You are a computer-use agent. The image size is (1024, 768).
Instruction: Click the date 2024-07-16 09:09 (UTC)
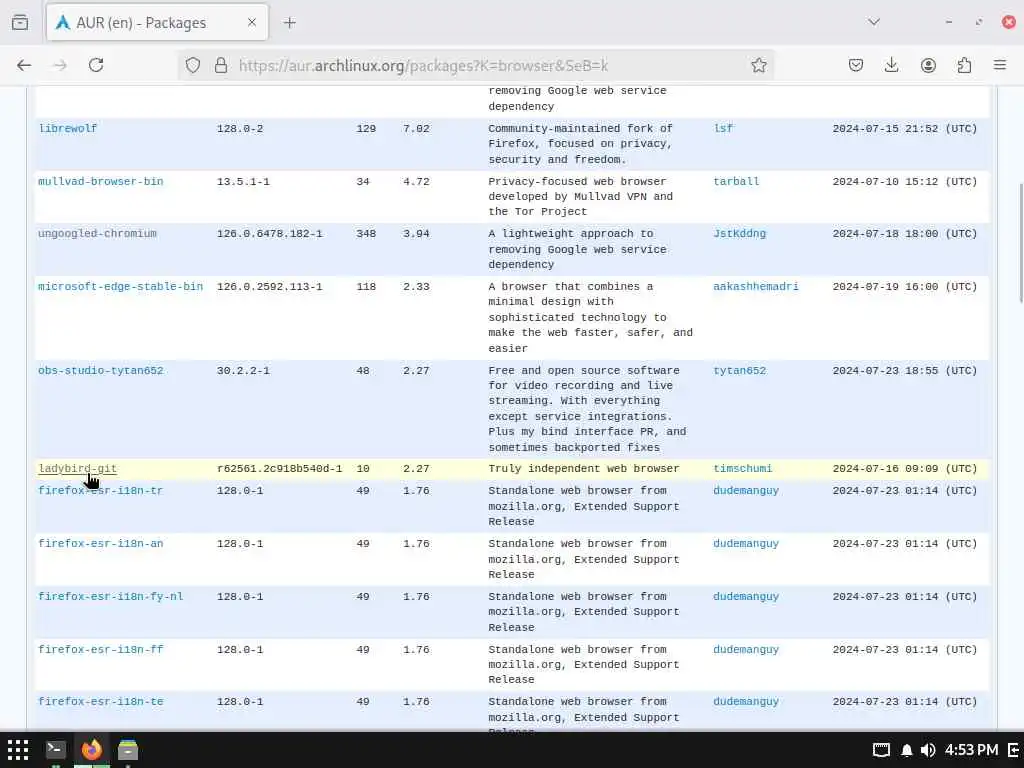tap(904, 469)
